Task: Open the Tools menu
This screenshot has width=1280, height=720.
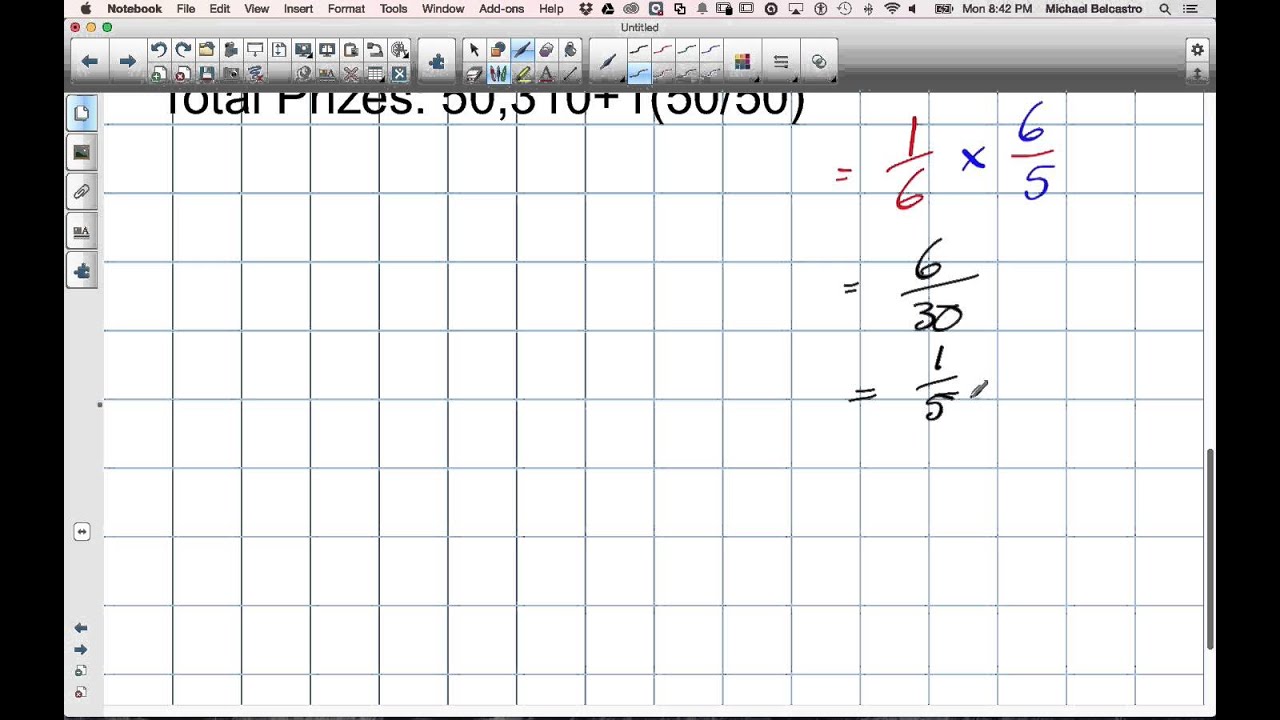Action: 393,9
